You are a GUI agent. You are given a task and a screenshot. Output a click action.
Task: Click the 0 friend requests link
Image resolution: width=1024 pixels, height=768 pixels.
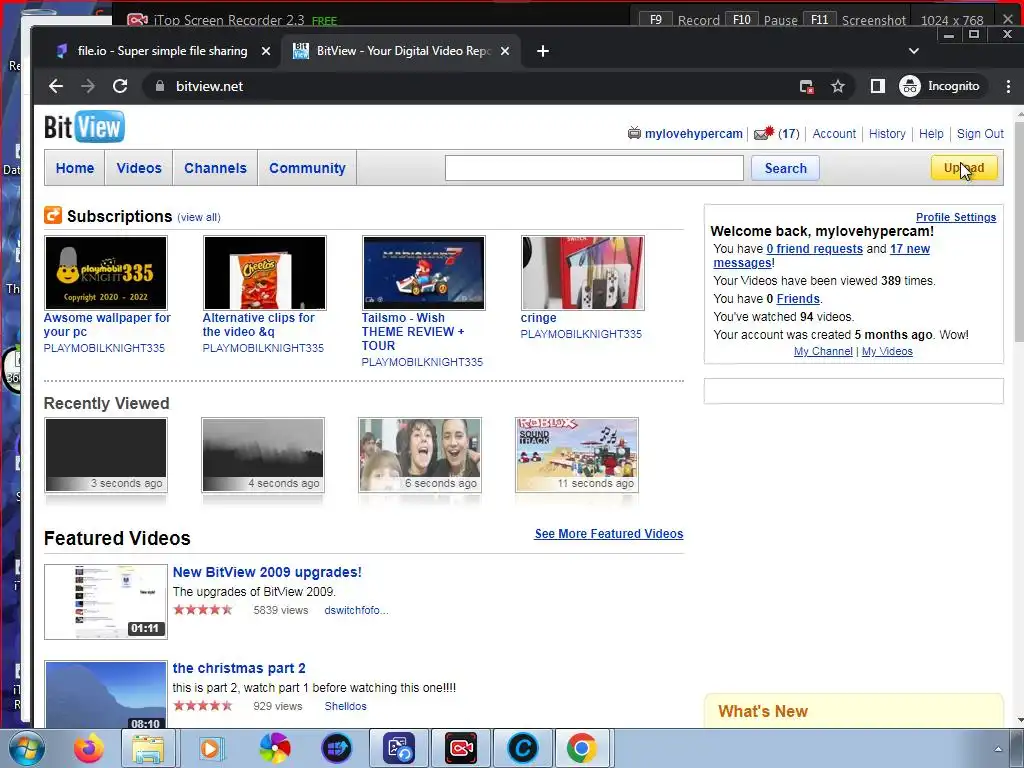pyautogui.click(x=814, y=249)
